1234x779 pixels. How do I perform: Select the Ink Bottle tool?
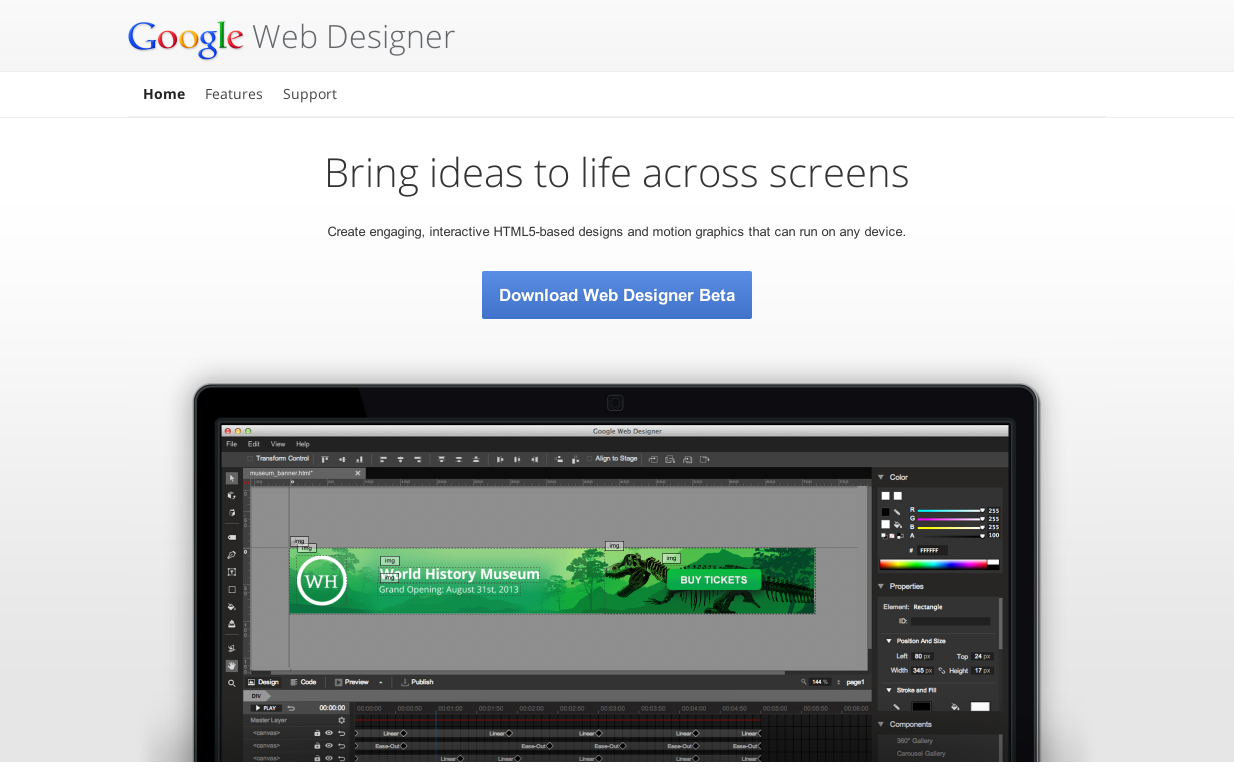(232, 624)
